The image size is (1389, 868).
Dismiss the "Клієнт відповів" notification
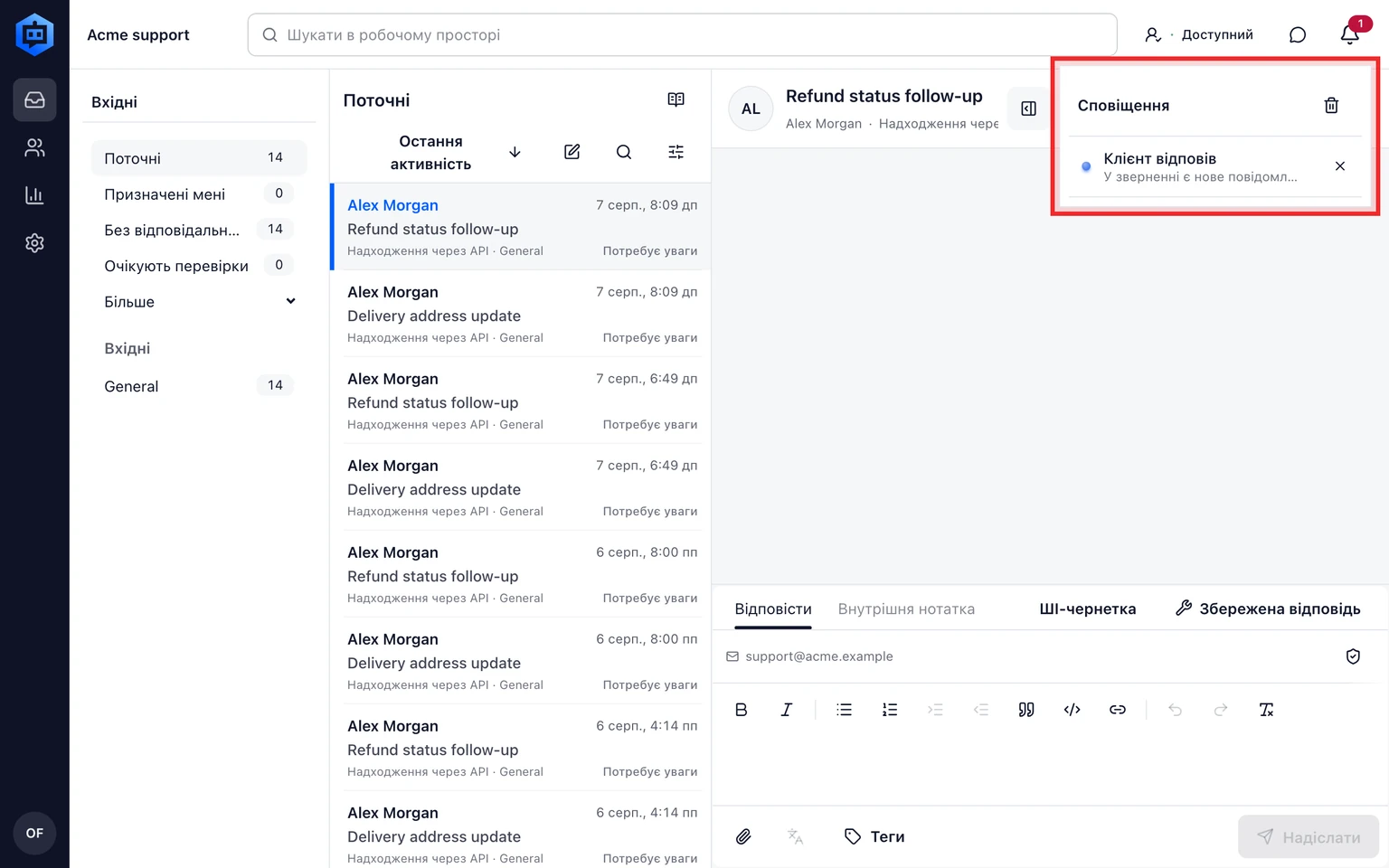(x=1340, y=166)
